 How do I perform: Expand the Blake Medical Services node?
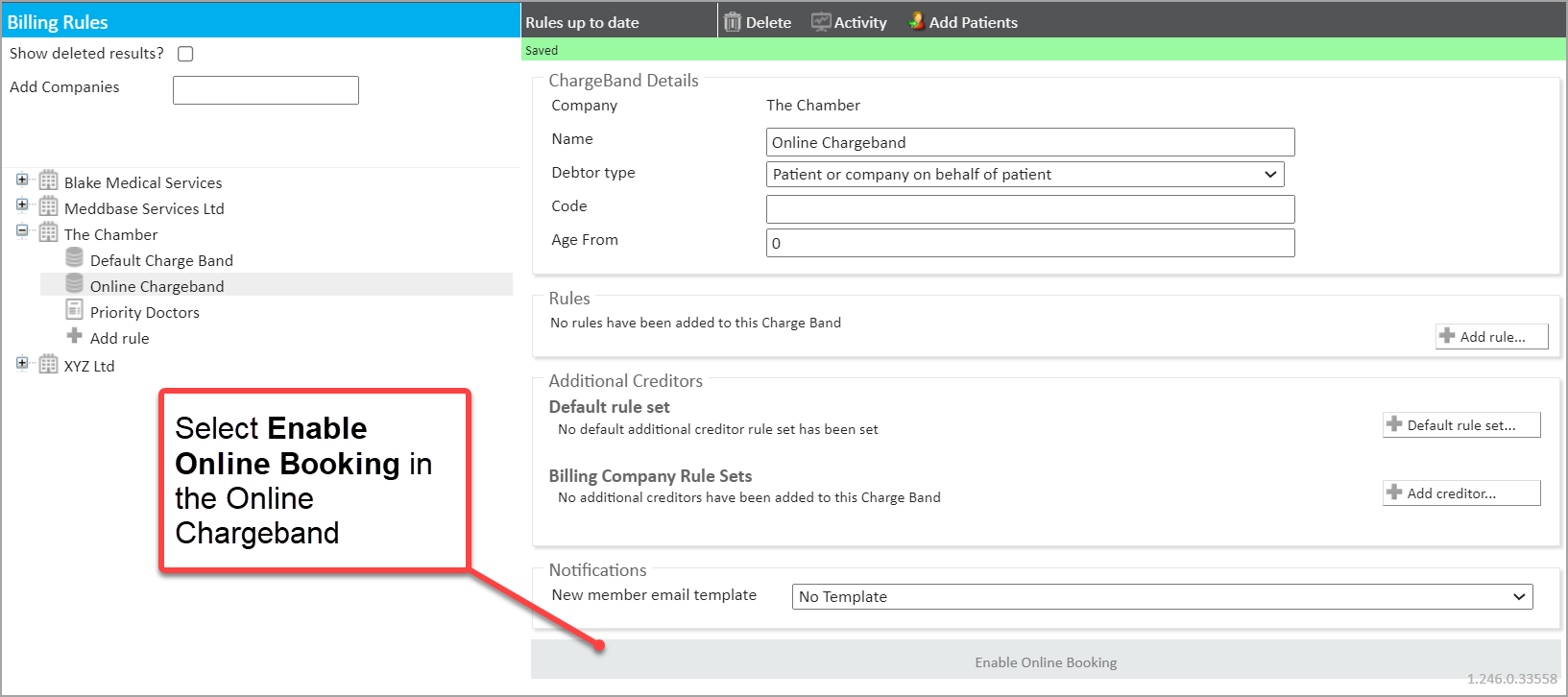22,180
